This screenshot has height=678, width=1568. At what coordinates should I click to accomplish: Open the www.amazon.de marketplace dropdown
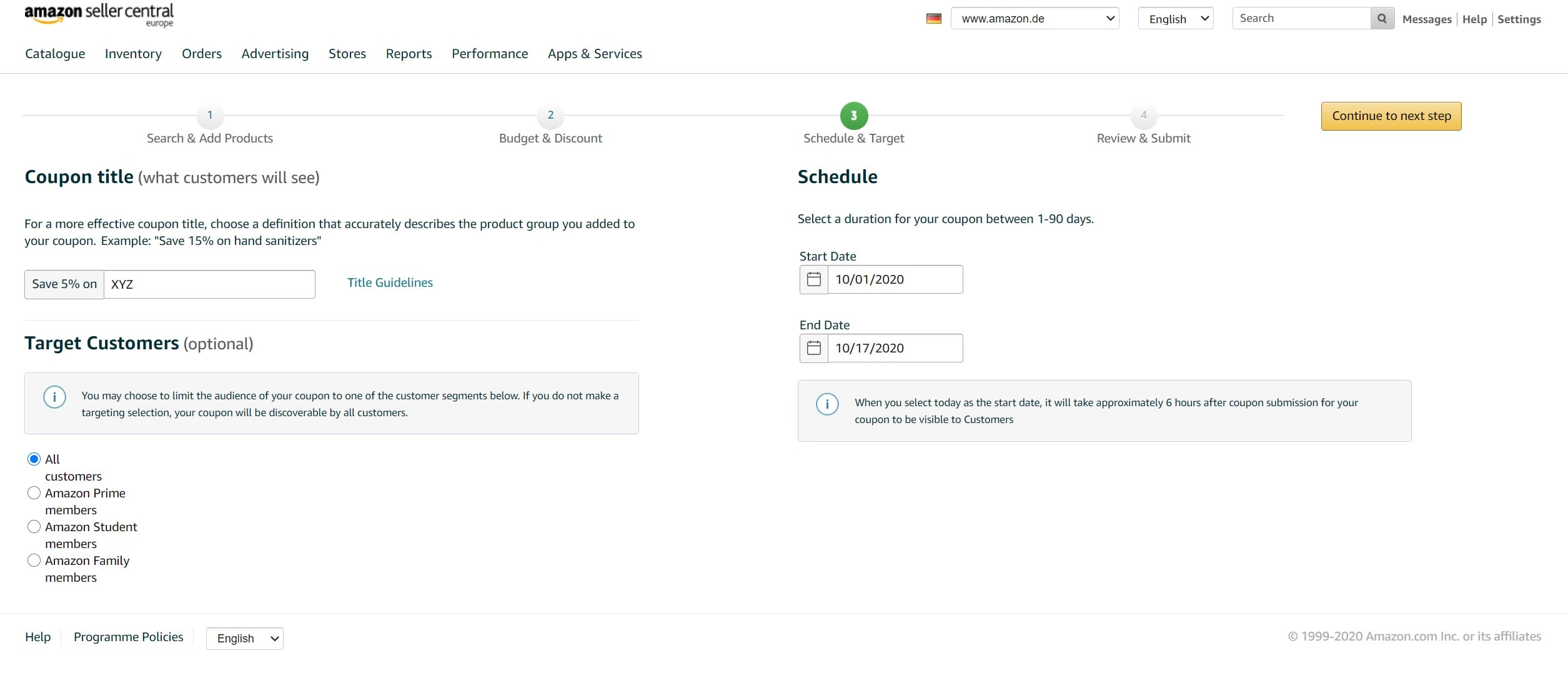pos(1034,18)
